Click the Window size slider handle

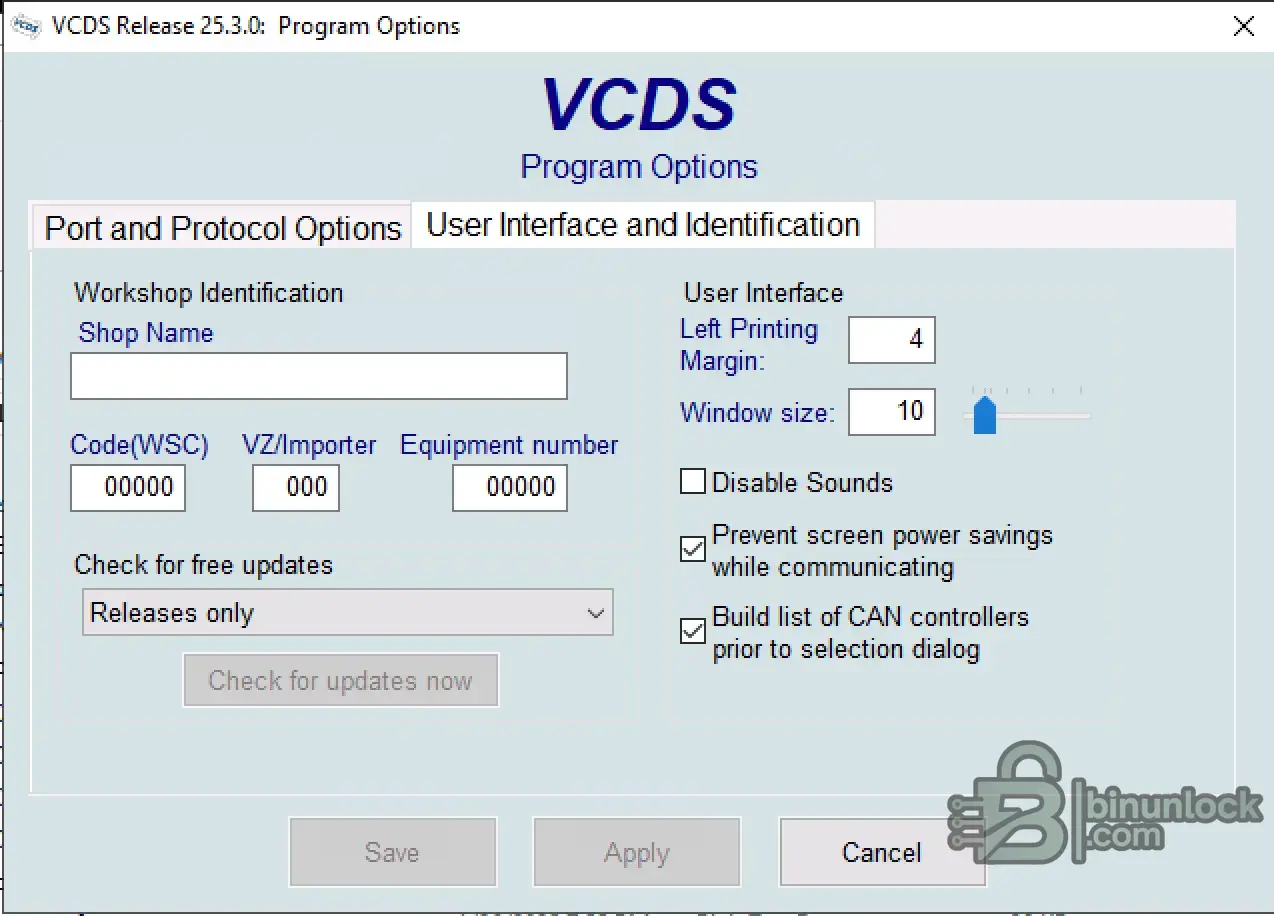985,414
